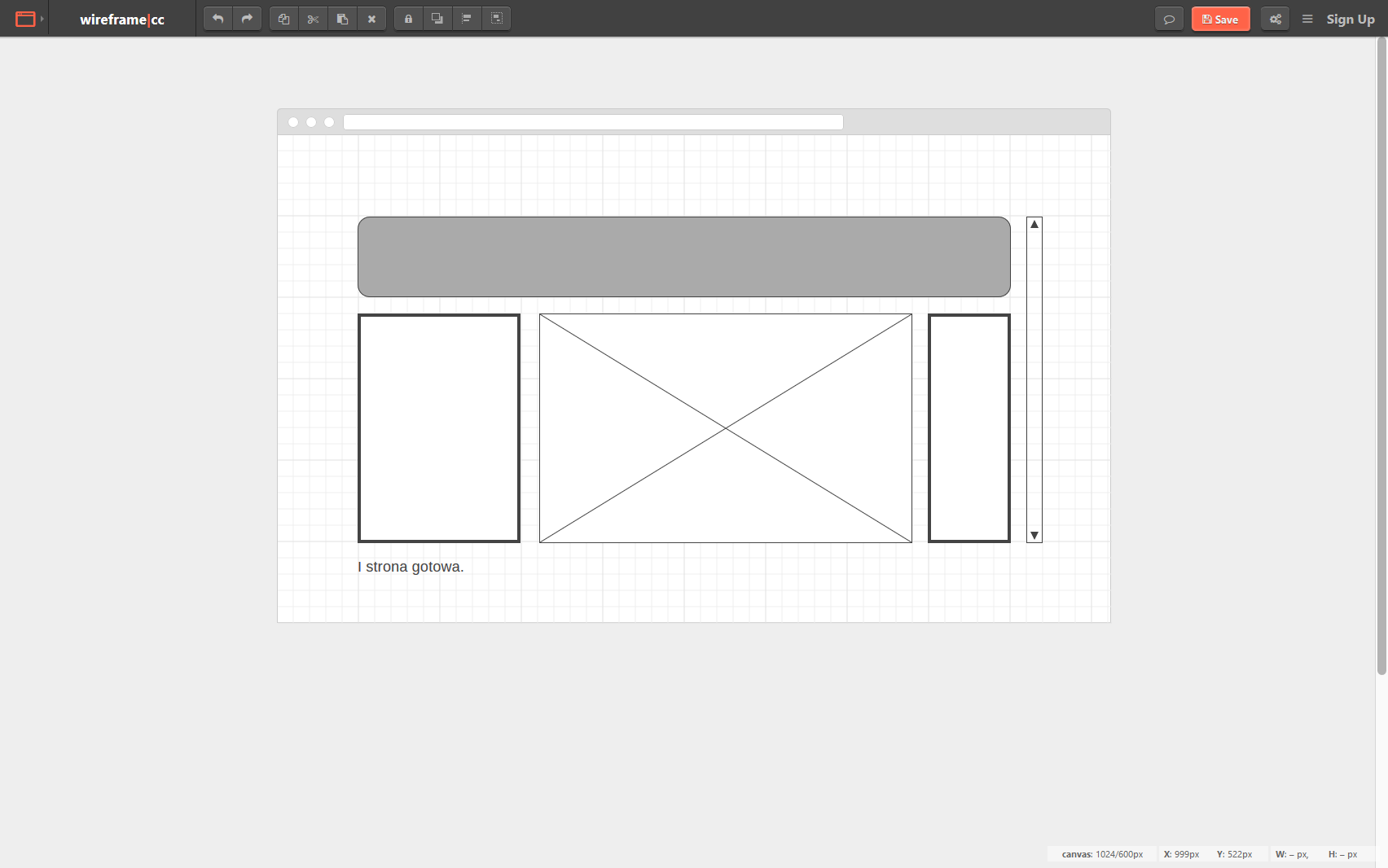Undo the last action
Screen dimensions: 1388x868
click(x=217, y=18)
